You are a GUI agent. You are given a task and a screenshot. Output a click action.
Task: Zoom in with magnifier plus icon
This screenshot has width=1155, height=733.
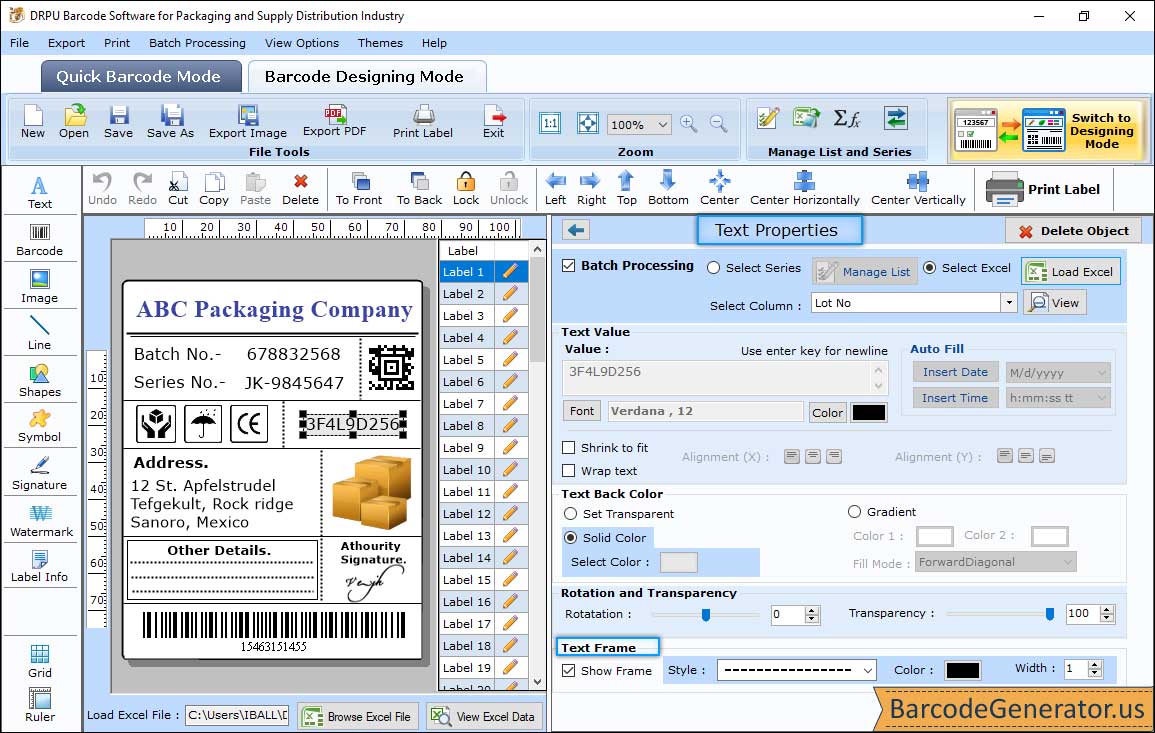point(689,123)
